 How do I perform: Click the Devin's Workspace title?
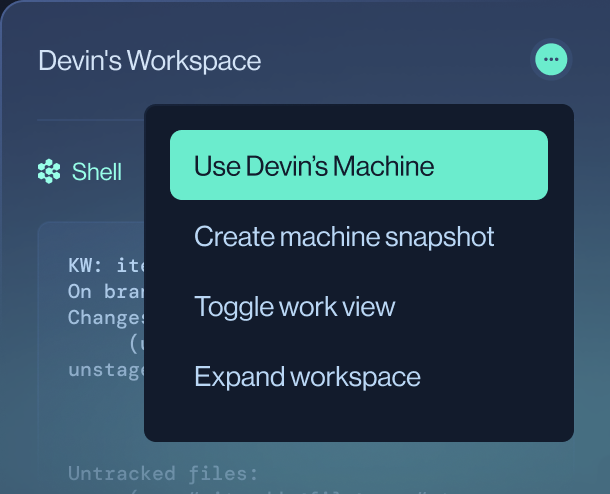(x=149, y=60)
